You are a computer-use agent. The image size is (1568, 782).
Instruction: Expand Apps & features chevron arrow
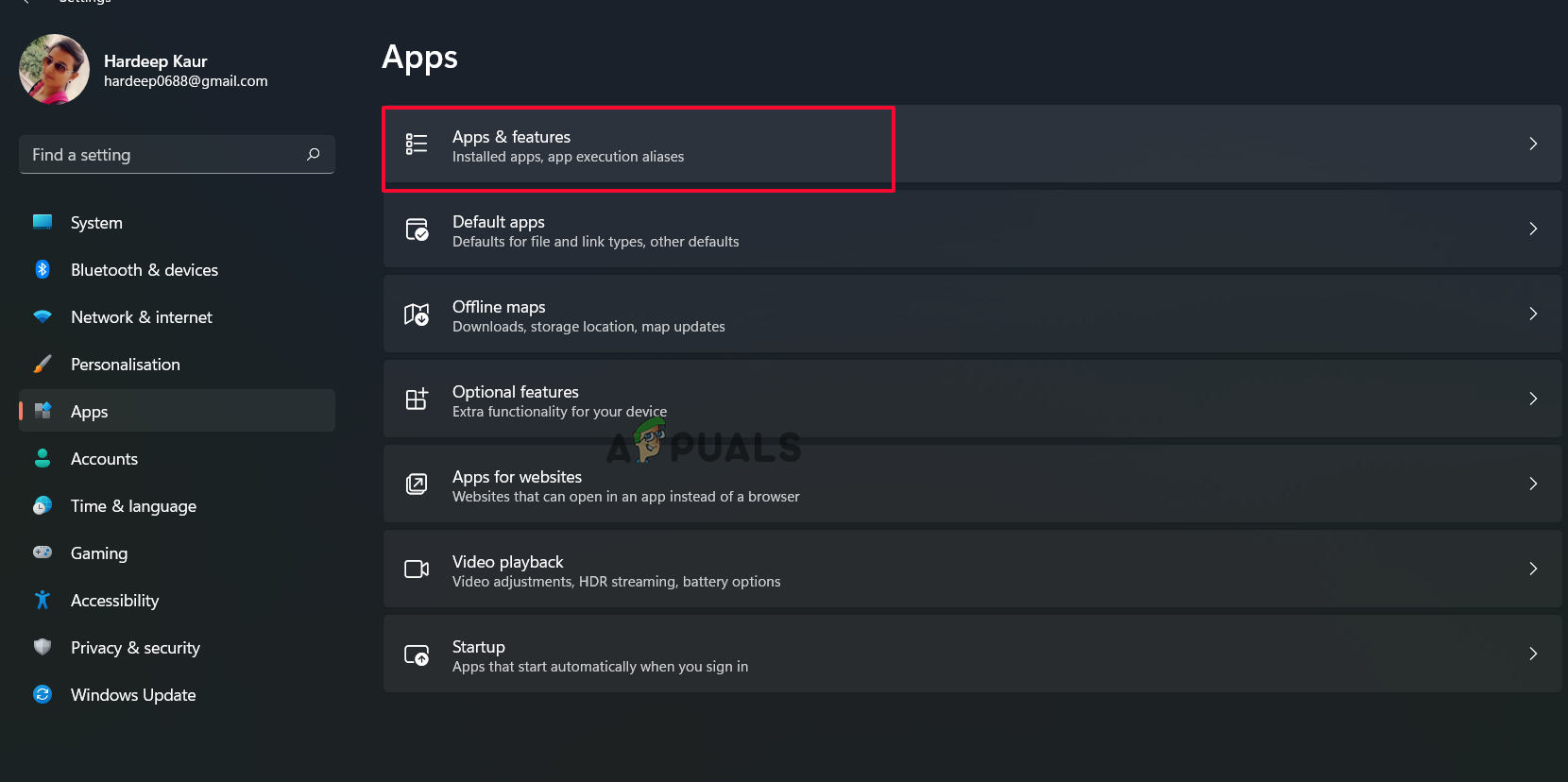click(x=1532, y=144)
